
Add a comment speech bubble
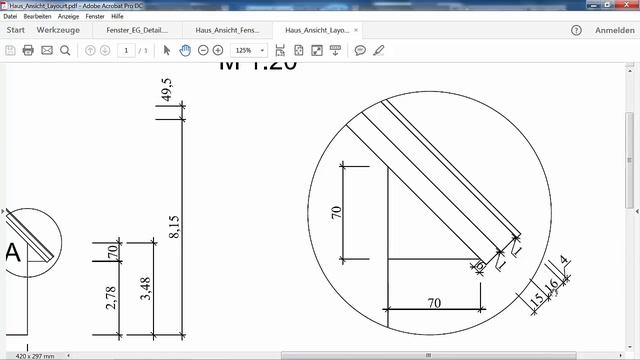[x=360, y=50]
